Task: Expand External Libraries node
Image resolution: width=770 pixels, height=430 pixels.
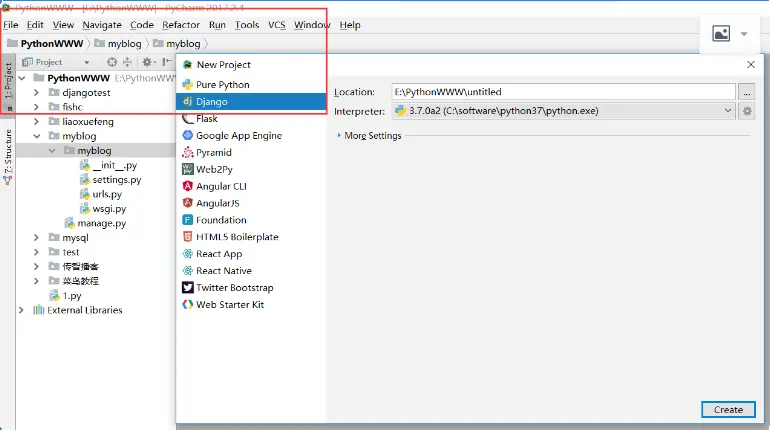Action: coord(21,310)
